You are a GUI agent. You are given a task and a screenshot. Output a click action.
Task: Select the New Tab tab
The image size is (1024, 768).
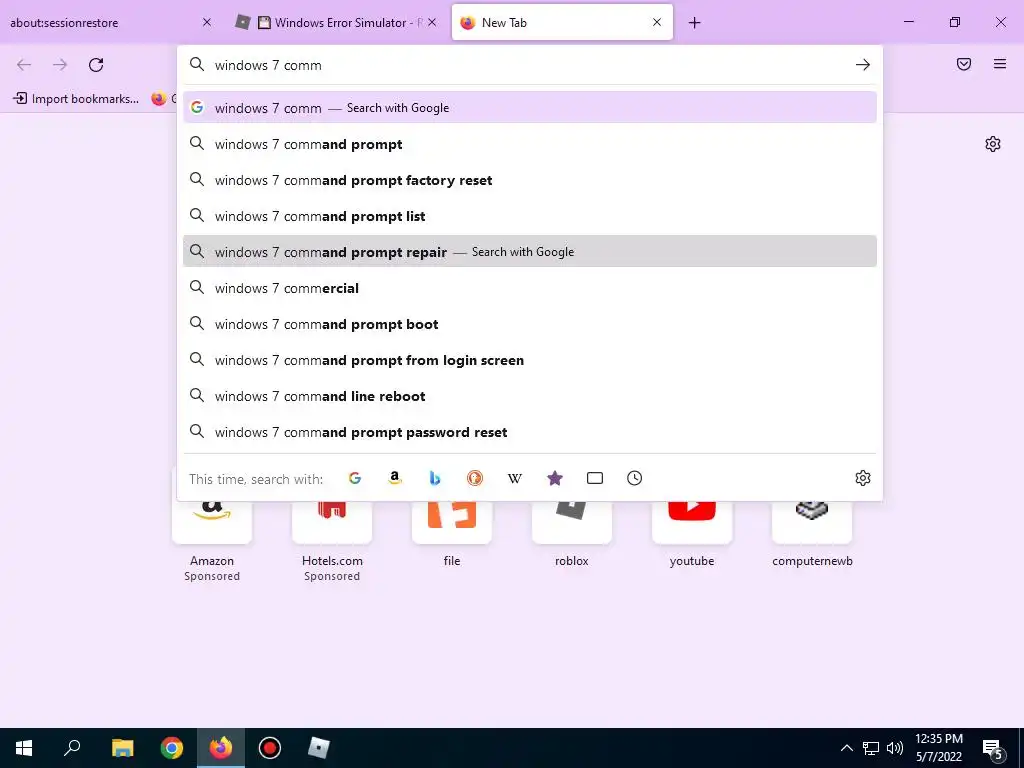pyautogui.click(x=562, y=22)
